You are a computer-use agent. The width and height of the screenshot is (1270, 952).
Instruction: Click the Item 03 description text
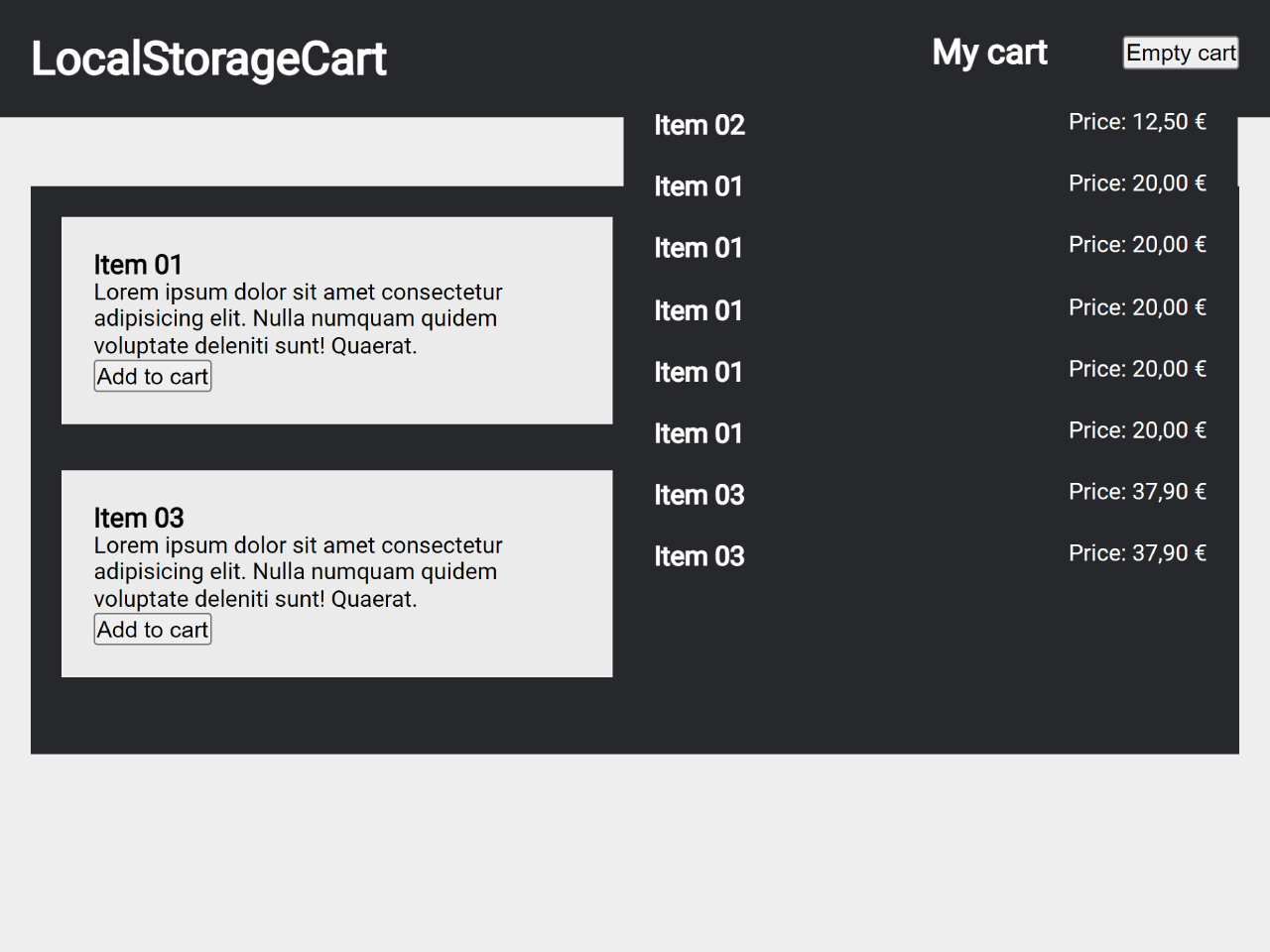[298, 571]
